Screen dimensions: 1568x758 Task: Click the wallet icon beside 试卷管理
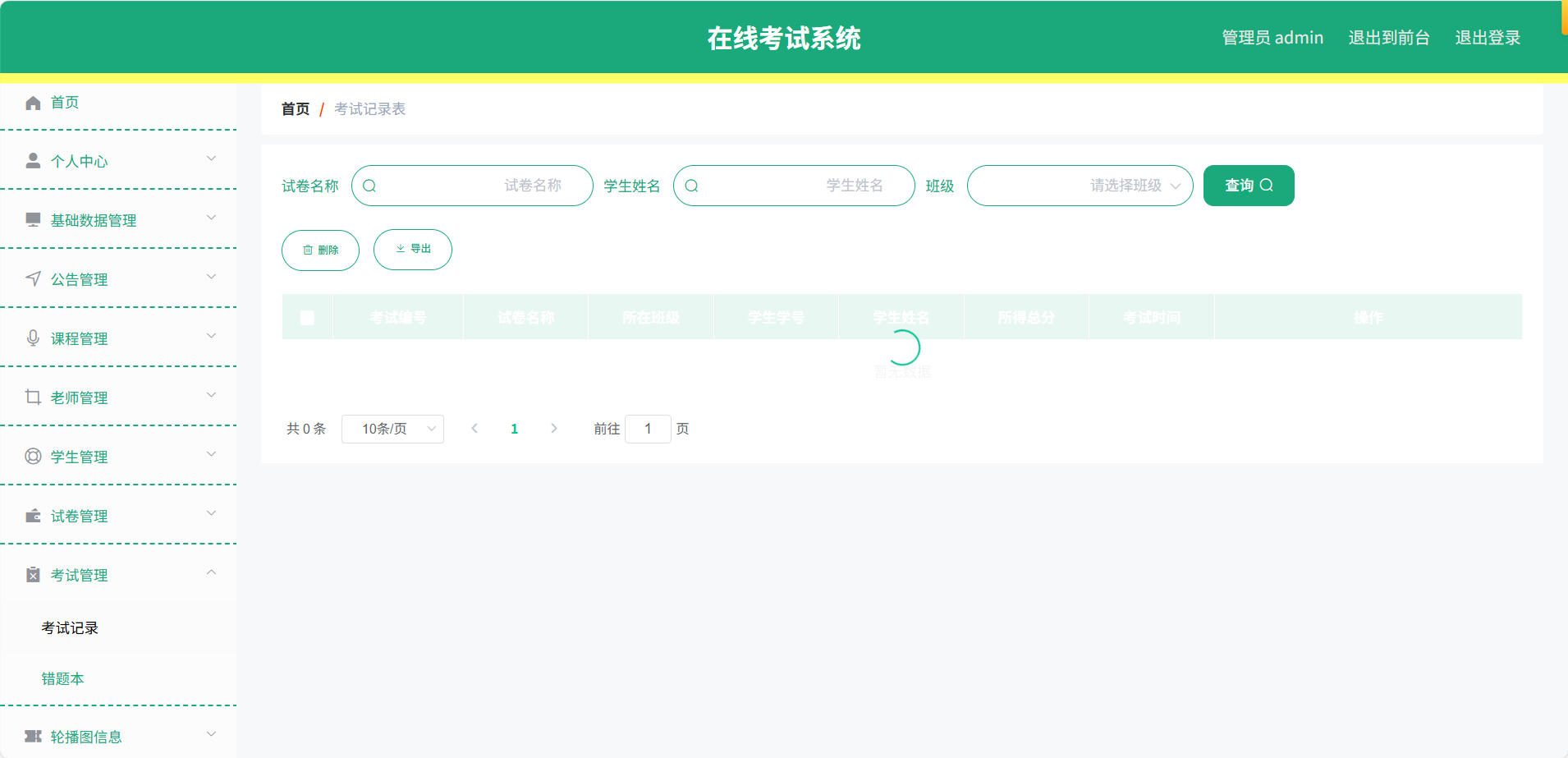[33, 515]
